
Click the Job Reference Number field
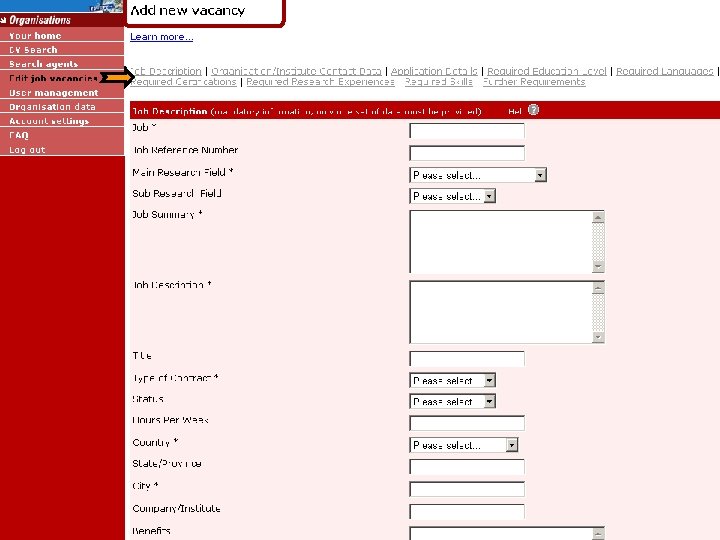coord(467,153)
